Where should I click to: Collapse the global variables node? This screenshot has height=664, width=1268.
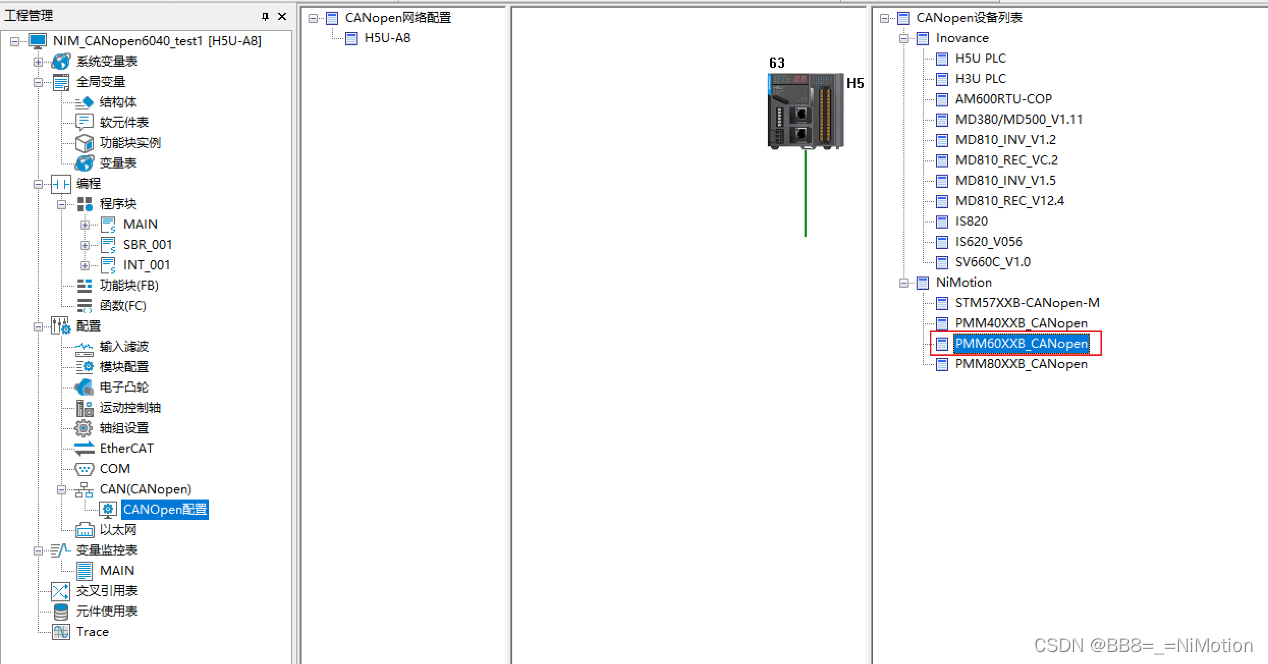[x=38, y=82]
